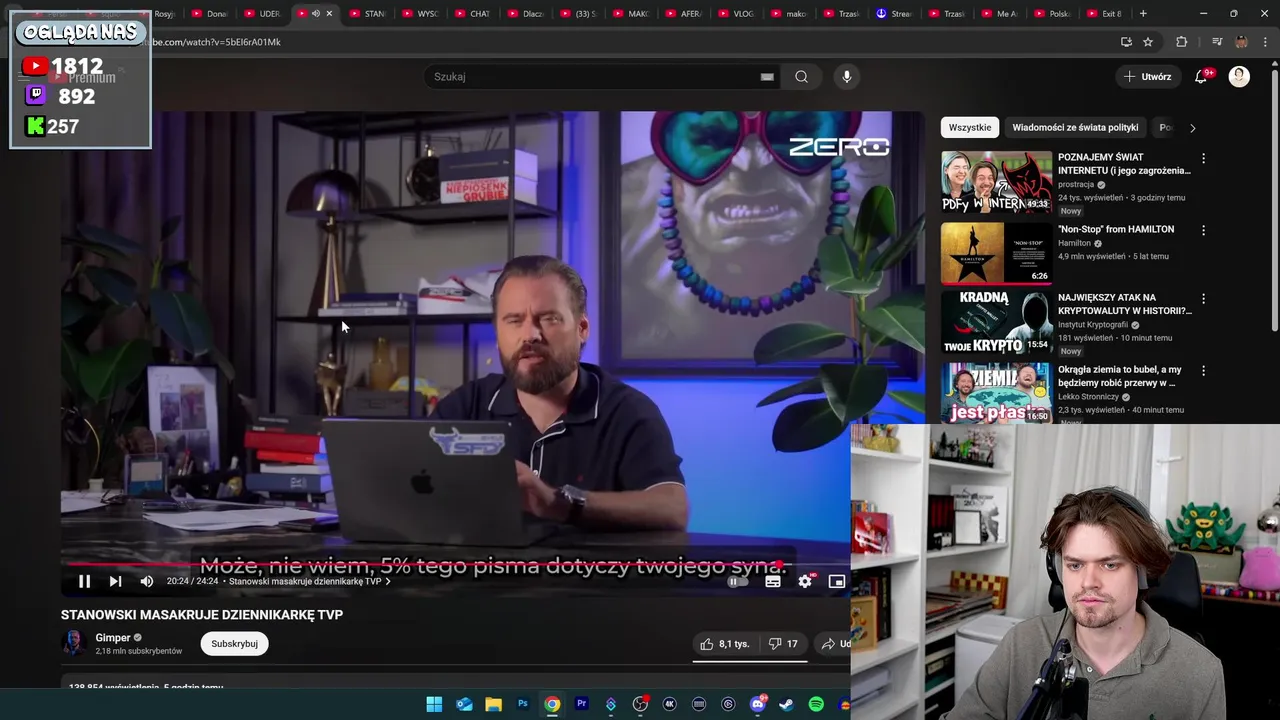Open File Explorer from the taskbar
The height and width of the screenshot is (720, 1280).
click(493, 704)
